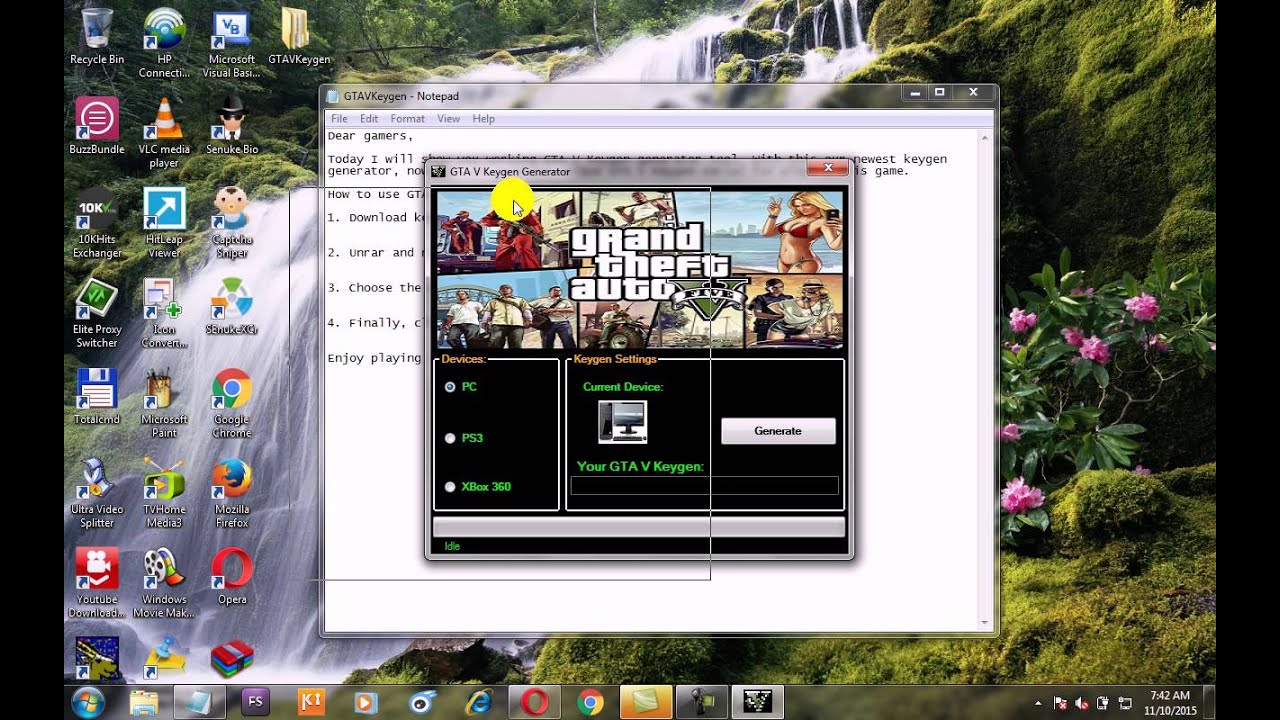This screenshot has height=720, width=1280.
Task: Open the taskbar clock showing 7:42 AM
Action: tap(1170, 703)
